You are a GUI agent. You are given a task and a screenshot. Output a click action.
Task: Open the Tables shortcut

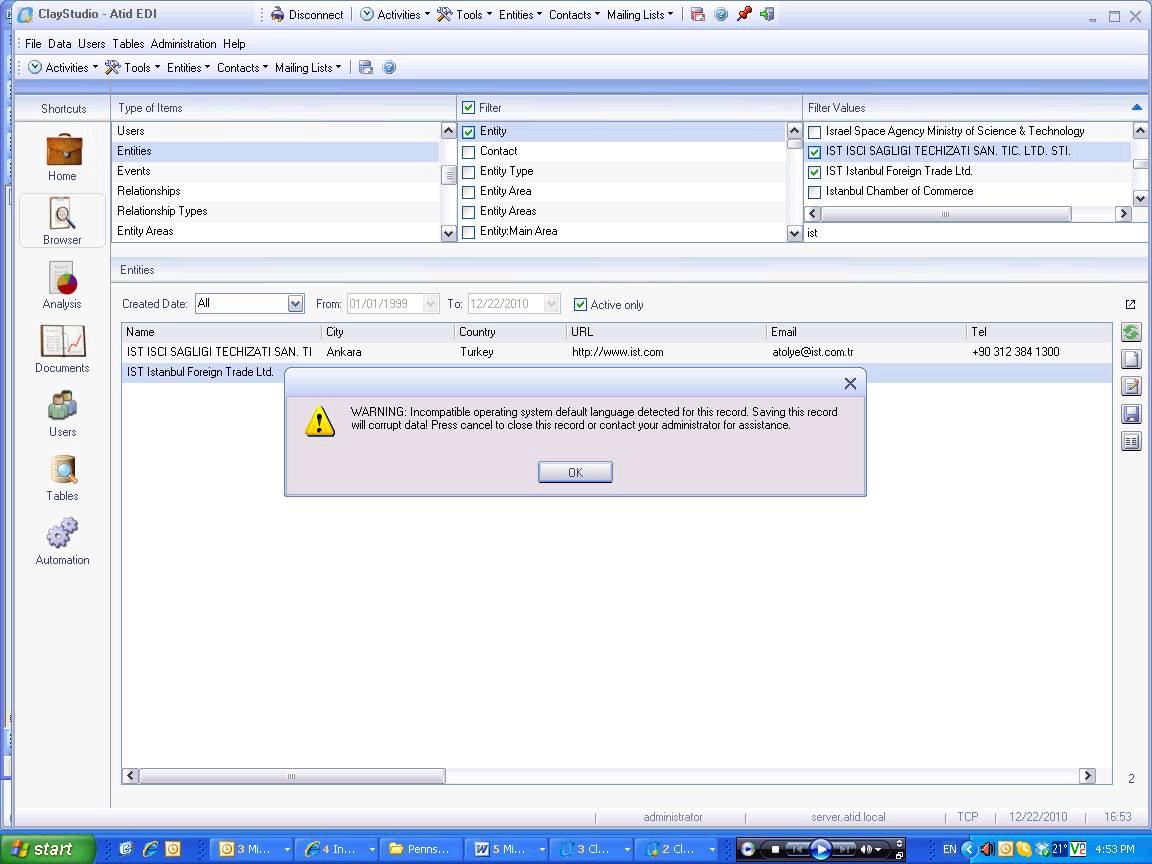[62, 478]
